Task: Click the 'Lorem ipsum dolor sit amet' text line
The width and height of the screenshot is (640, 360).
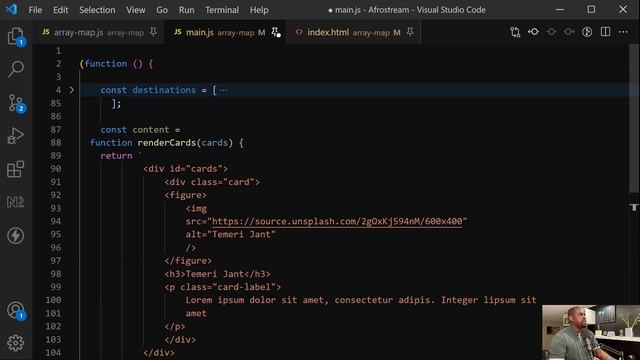Action: [x=361, y=300]
